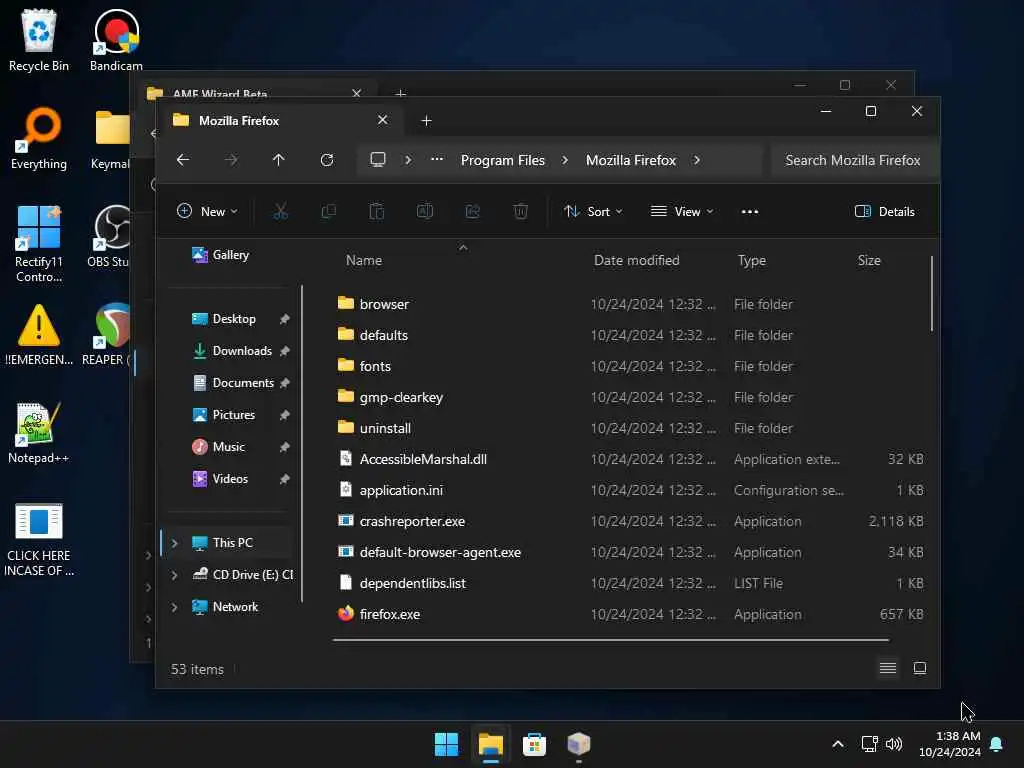The height and width of the screenshot is (768, 1024).
Task: Select the Bandicam desktop shortcut
Action: 116,40
